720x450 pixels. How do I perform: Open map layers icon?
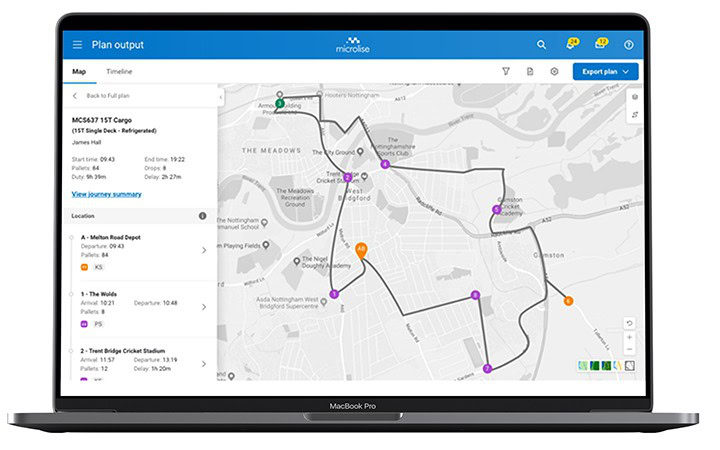635,98
